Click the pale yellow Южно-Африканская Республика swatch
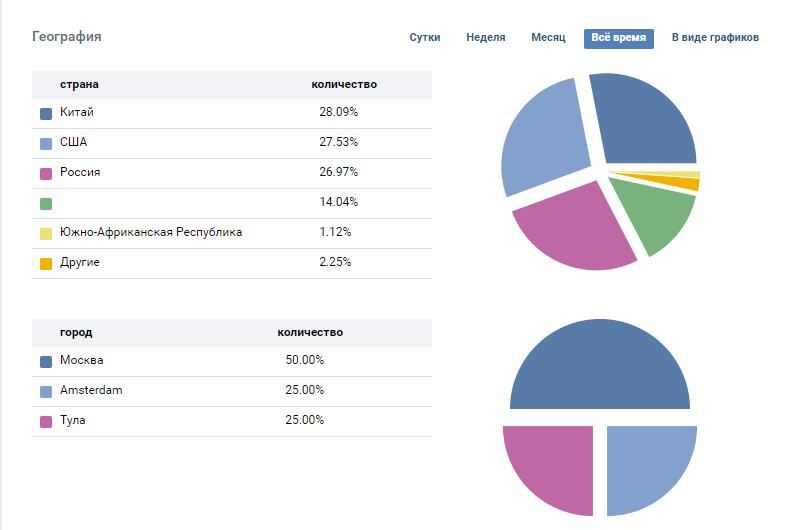 (46, 233)
